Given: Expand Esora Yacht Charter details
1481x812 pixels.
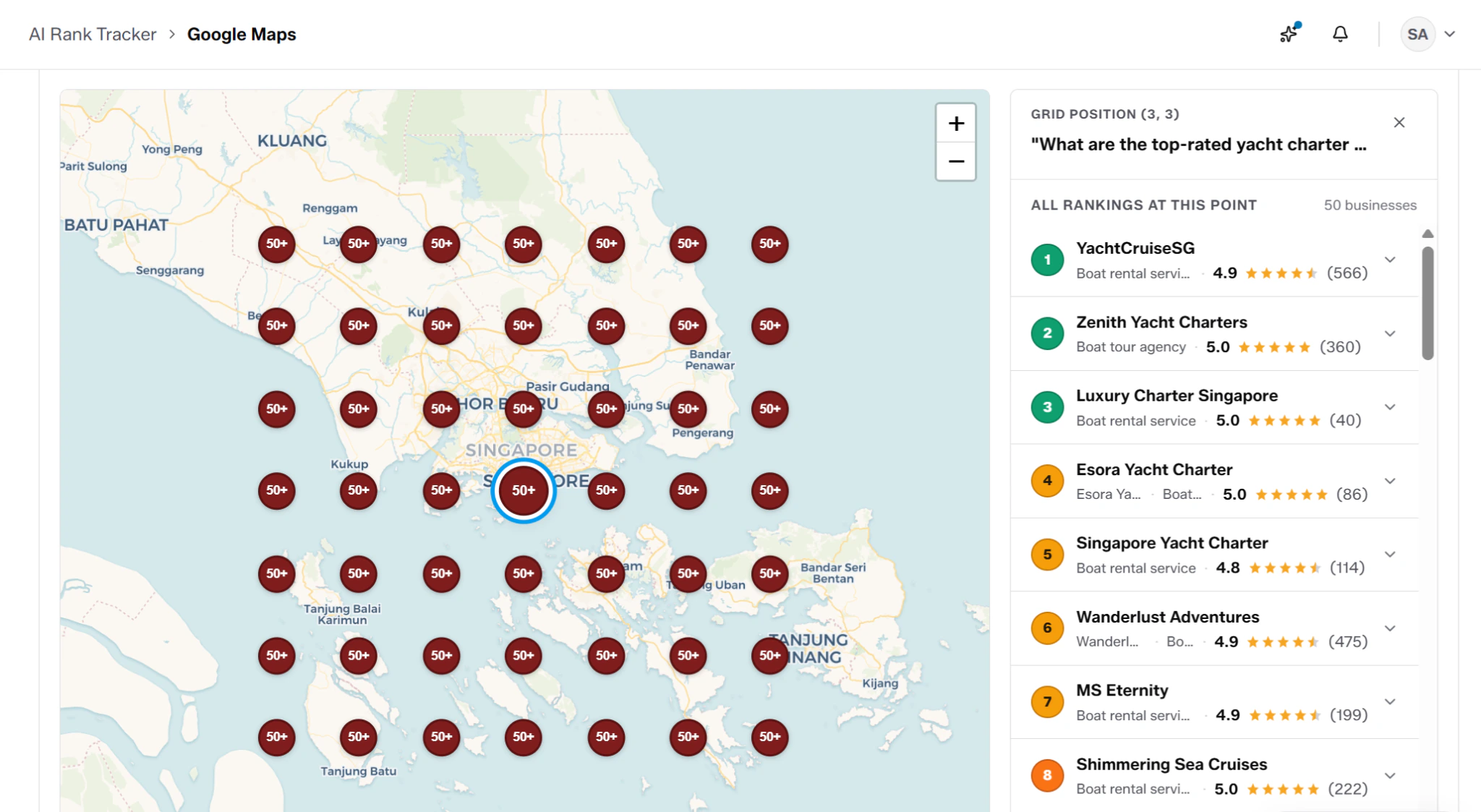Looking at the screenshot, I should click(x=1390, y=481).
